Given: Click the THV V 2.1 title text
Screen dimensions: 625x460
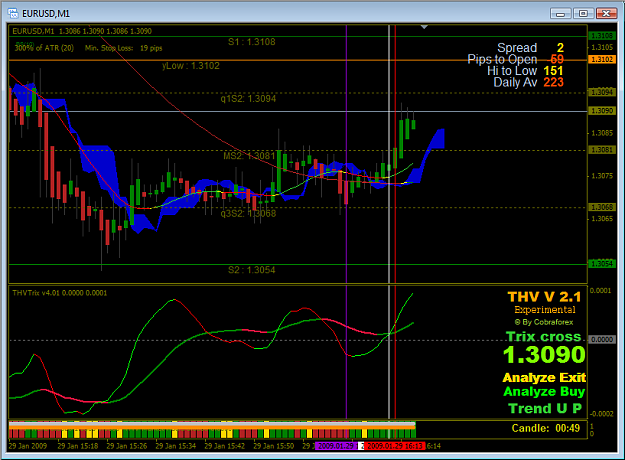Looking at the screenshot, I should [544, 297].
